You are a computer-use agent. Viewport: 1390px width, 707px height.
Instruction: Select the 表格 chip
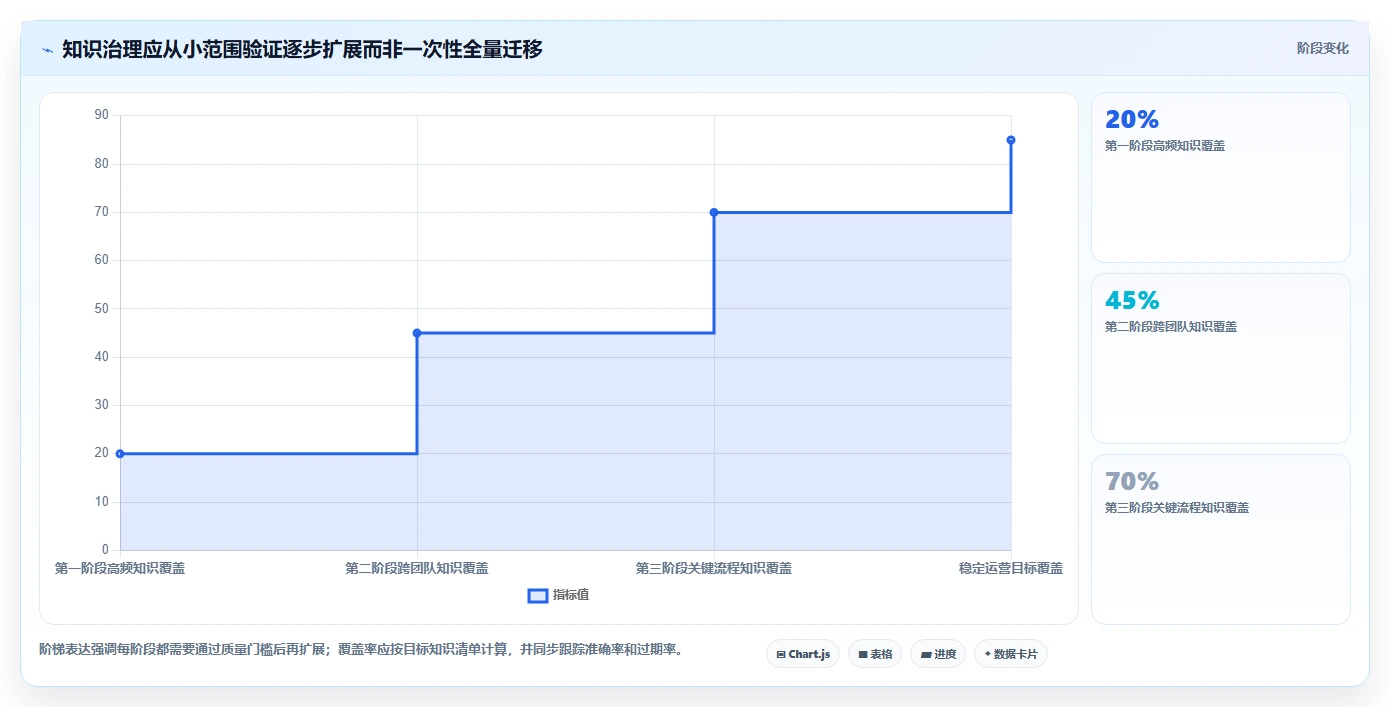pyautogui.click(x=875, y=654)
